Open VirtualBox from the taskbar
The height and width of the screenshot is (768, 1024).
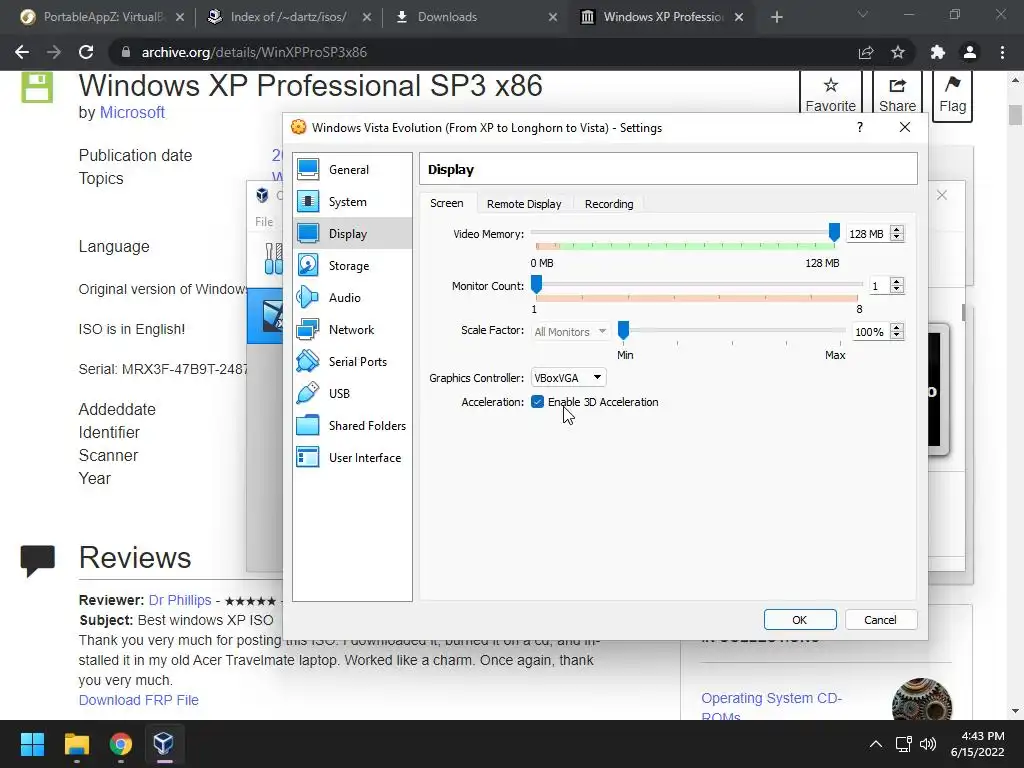point(163,744)
